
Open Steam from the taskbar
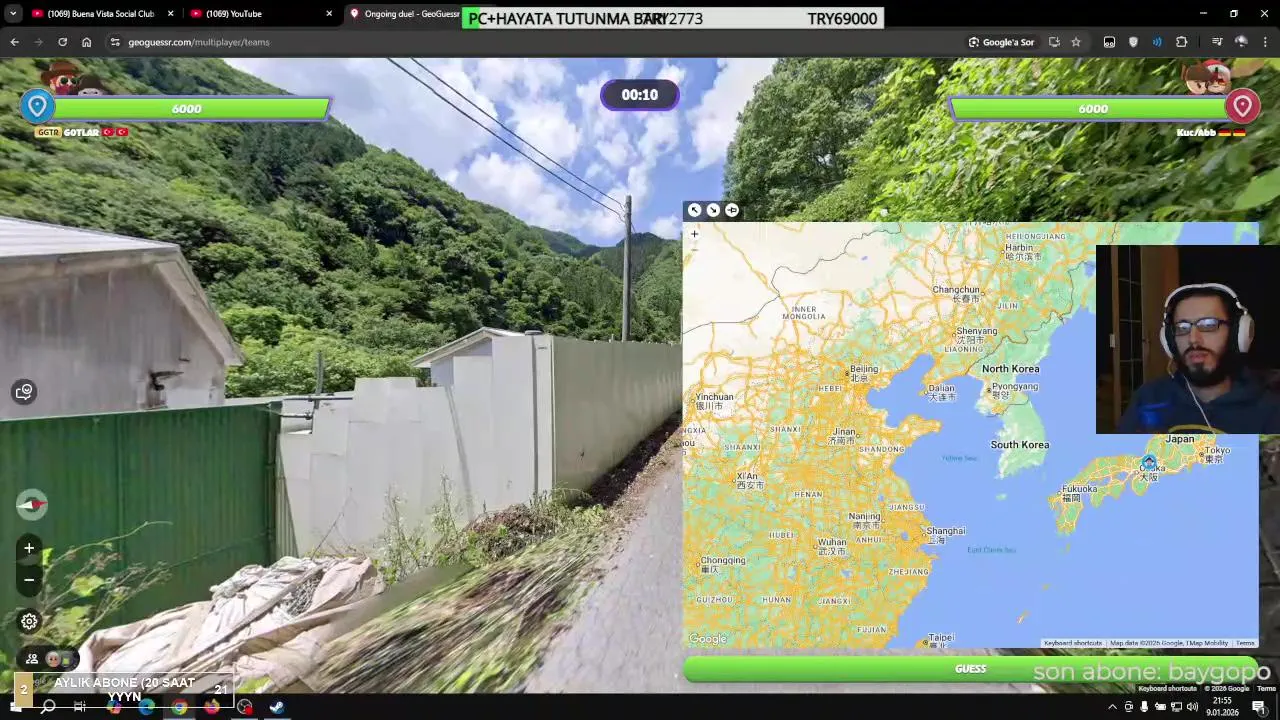(x=277, y=707)
